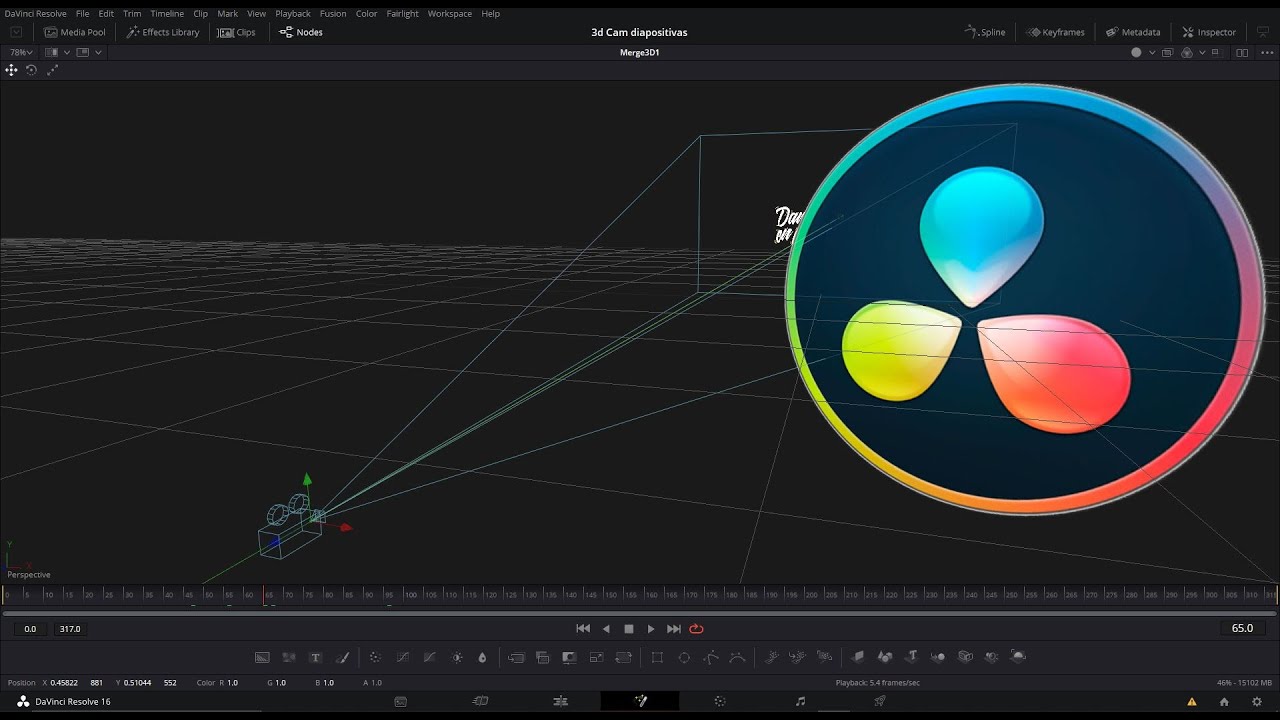Add a Camera 3D node

tap(965, 657)
